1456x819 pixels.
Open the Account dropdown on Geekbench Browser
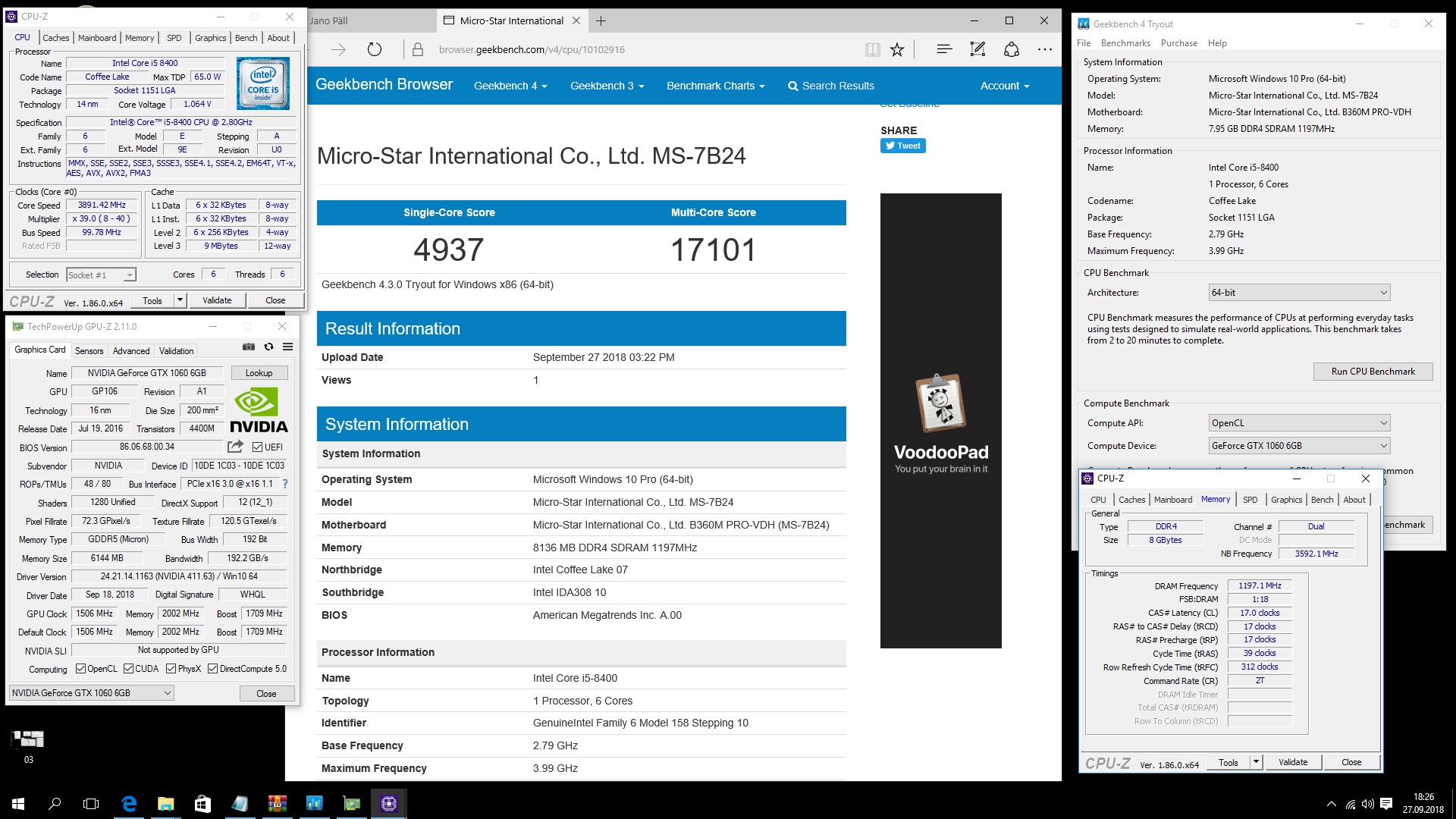[1005, 86]
